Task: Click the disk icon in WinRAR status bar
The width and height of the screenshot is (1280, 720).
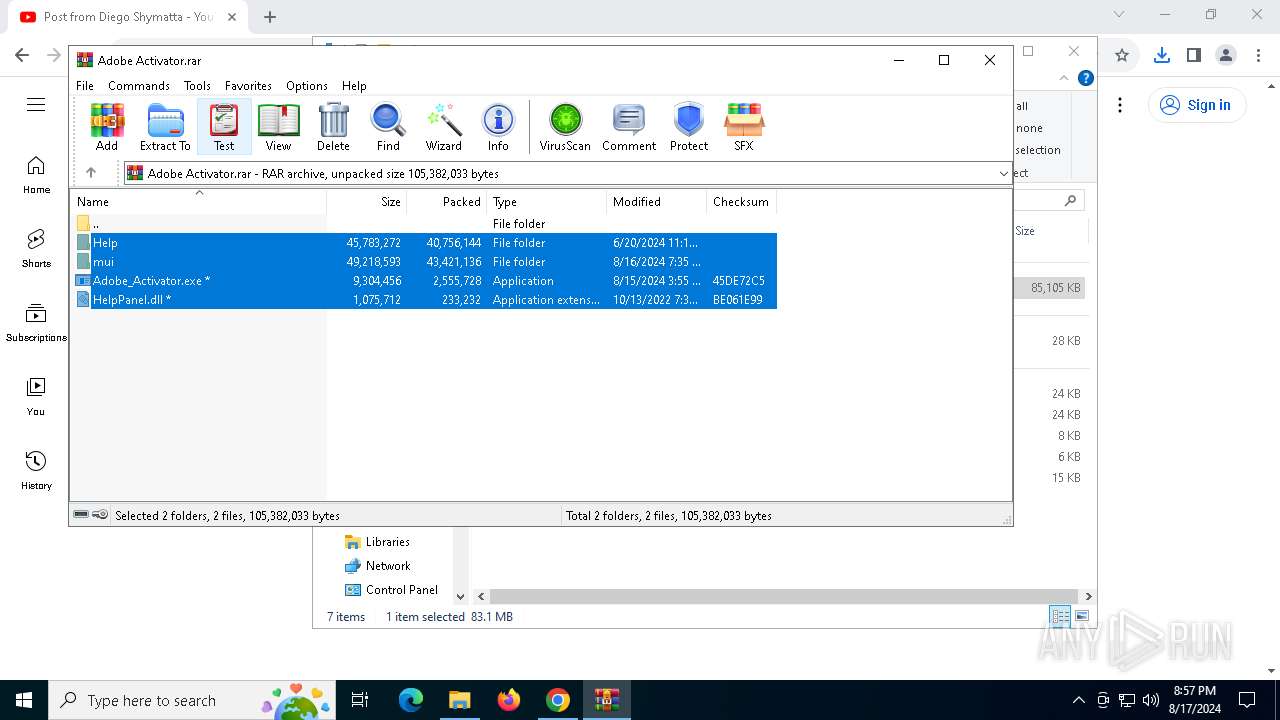Action: tap(81, 515)
